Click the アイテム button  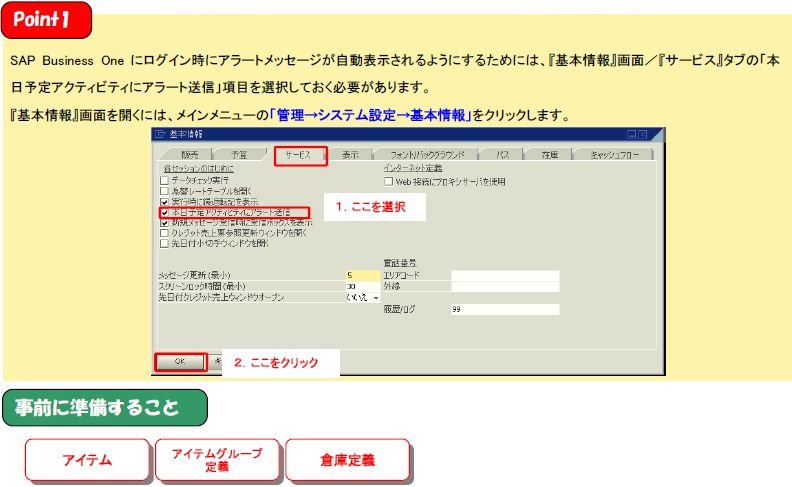88,460
